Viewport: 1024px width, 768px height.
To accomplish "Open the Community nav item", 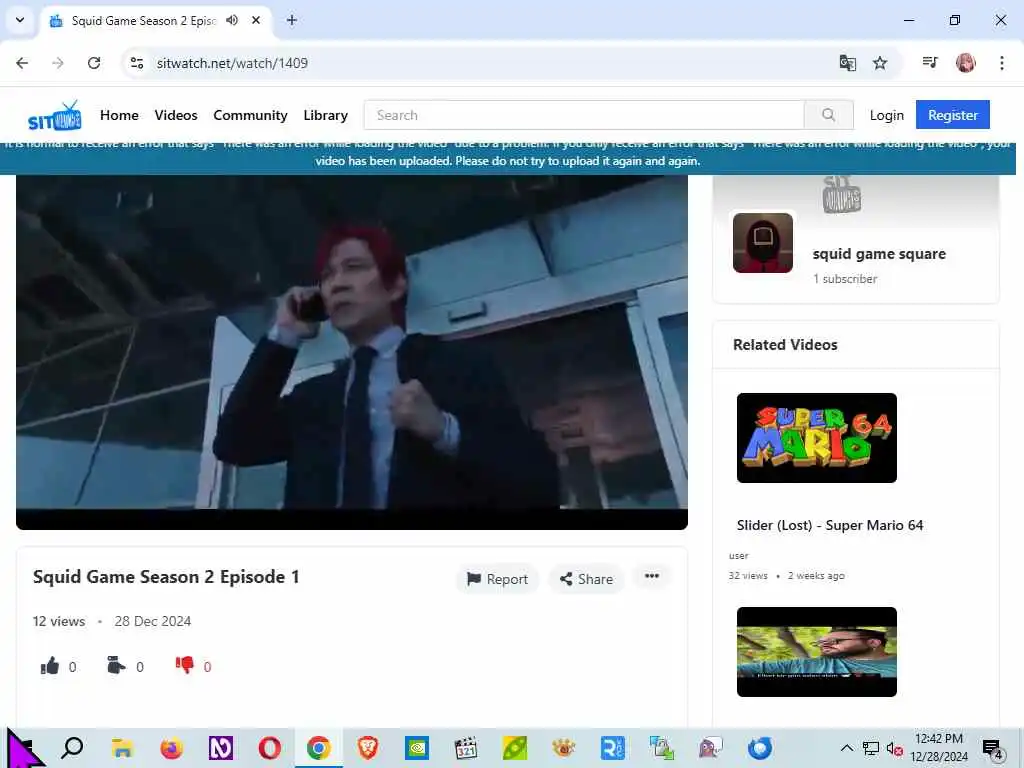I will [250, 116].
